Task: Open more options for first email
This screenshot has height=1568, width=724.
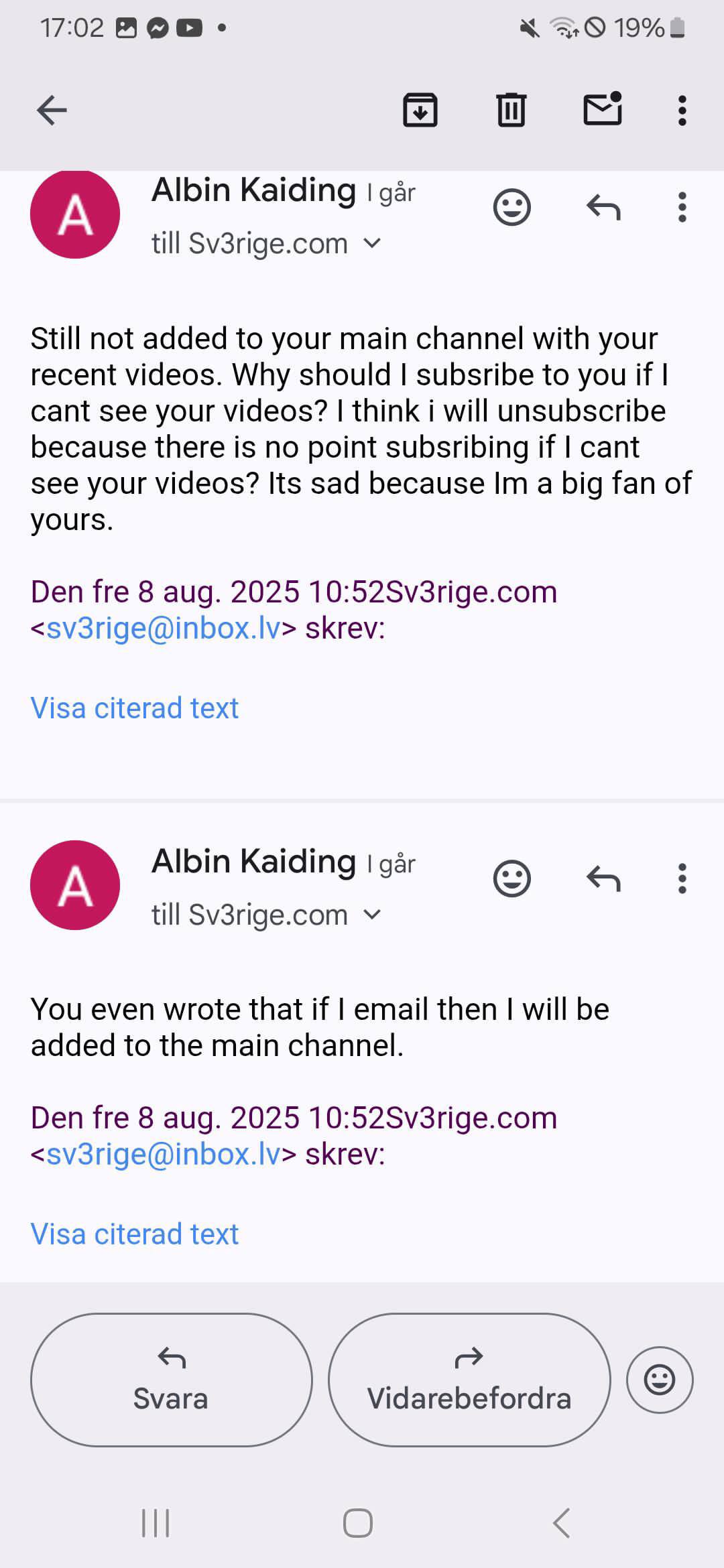Action: (682, 208)
